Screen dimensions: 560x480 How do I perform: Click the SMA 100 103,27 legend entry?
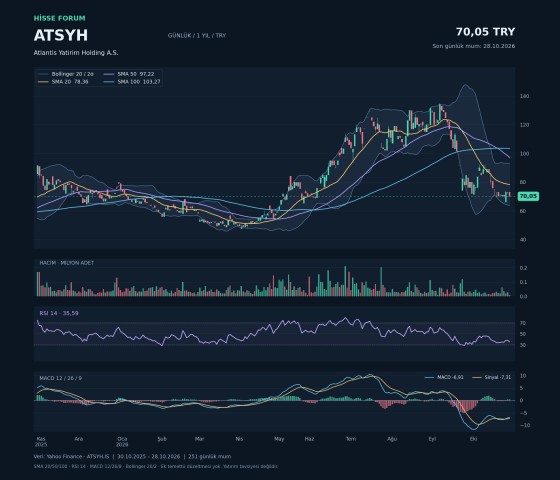[x=132, y=82]
